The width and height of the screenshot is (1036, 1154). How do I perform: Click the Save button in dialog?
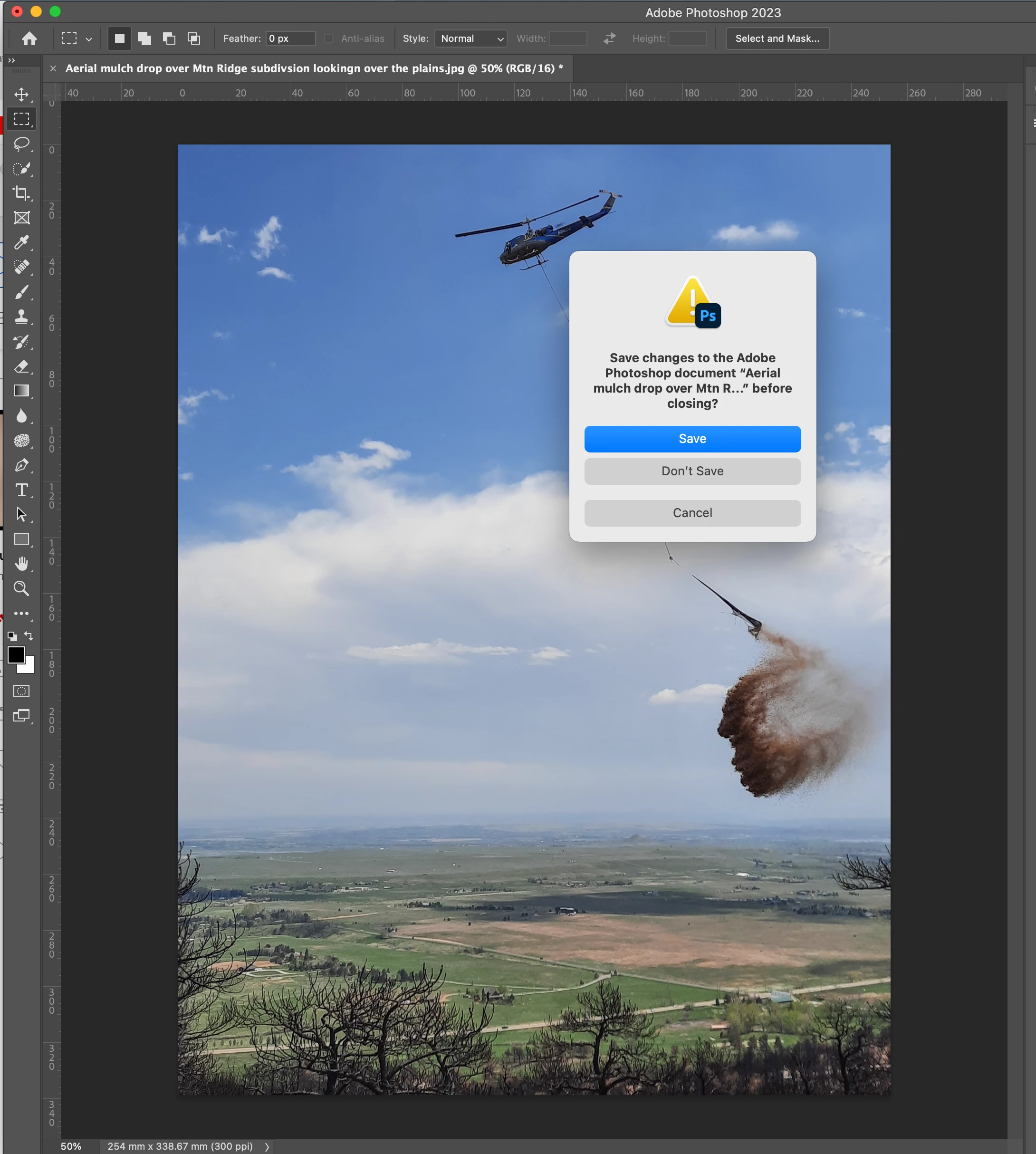692,438
